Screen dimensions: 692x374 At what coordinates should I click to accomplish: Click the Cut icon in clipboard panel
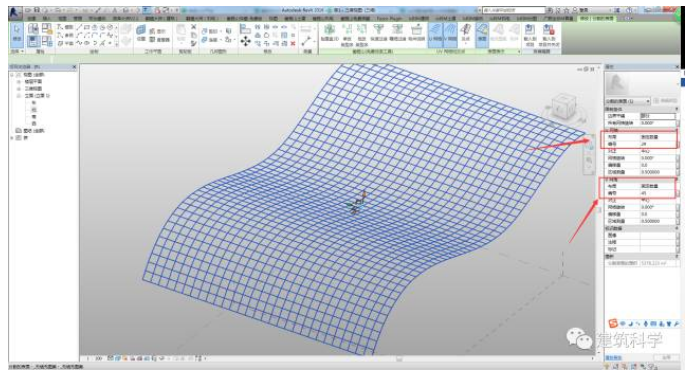(x=194, y=27)
